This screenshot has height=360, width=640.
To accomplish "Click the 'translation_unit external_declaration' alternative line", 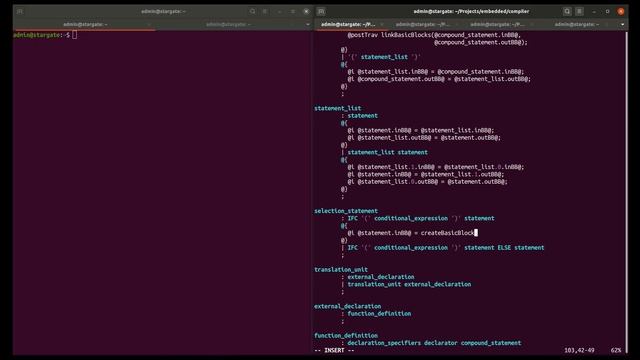I will click(x=409, y=284).
